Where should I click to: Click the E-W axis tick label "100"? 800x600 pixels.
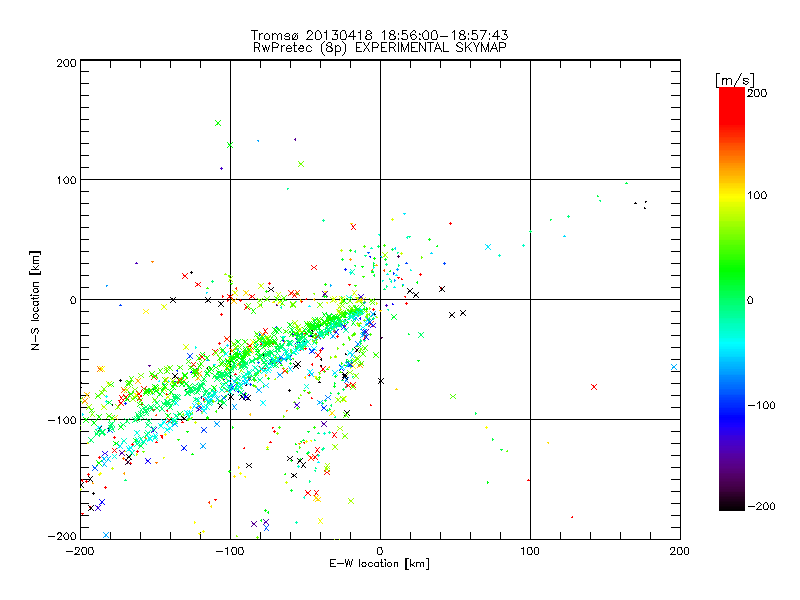tap(530, 551)
